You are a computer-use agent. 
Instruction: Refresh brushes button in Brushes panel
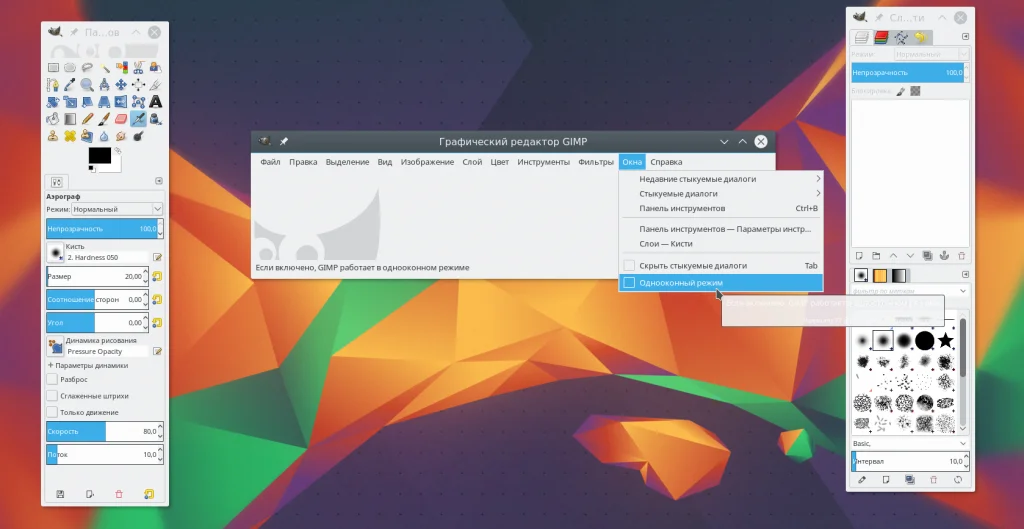pos(958,479)
